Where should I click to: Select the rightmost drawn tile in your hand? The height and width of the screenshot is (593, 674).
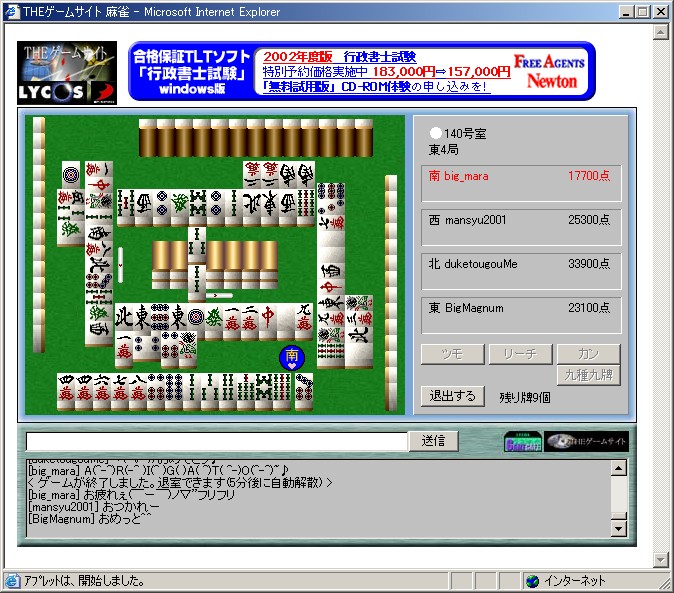303,390
